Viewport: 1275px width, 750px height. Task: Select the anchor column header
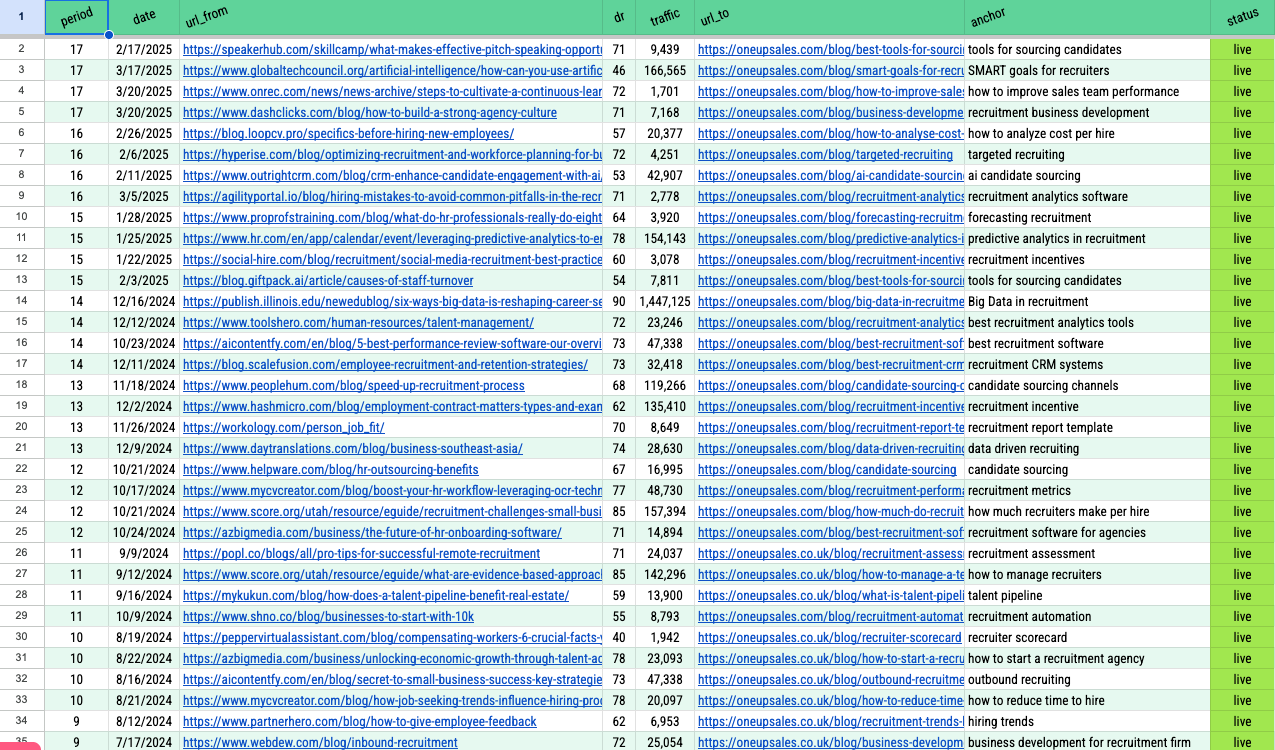pos(1087,19)
